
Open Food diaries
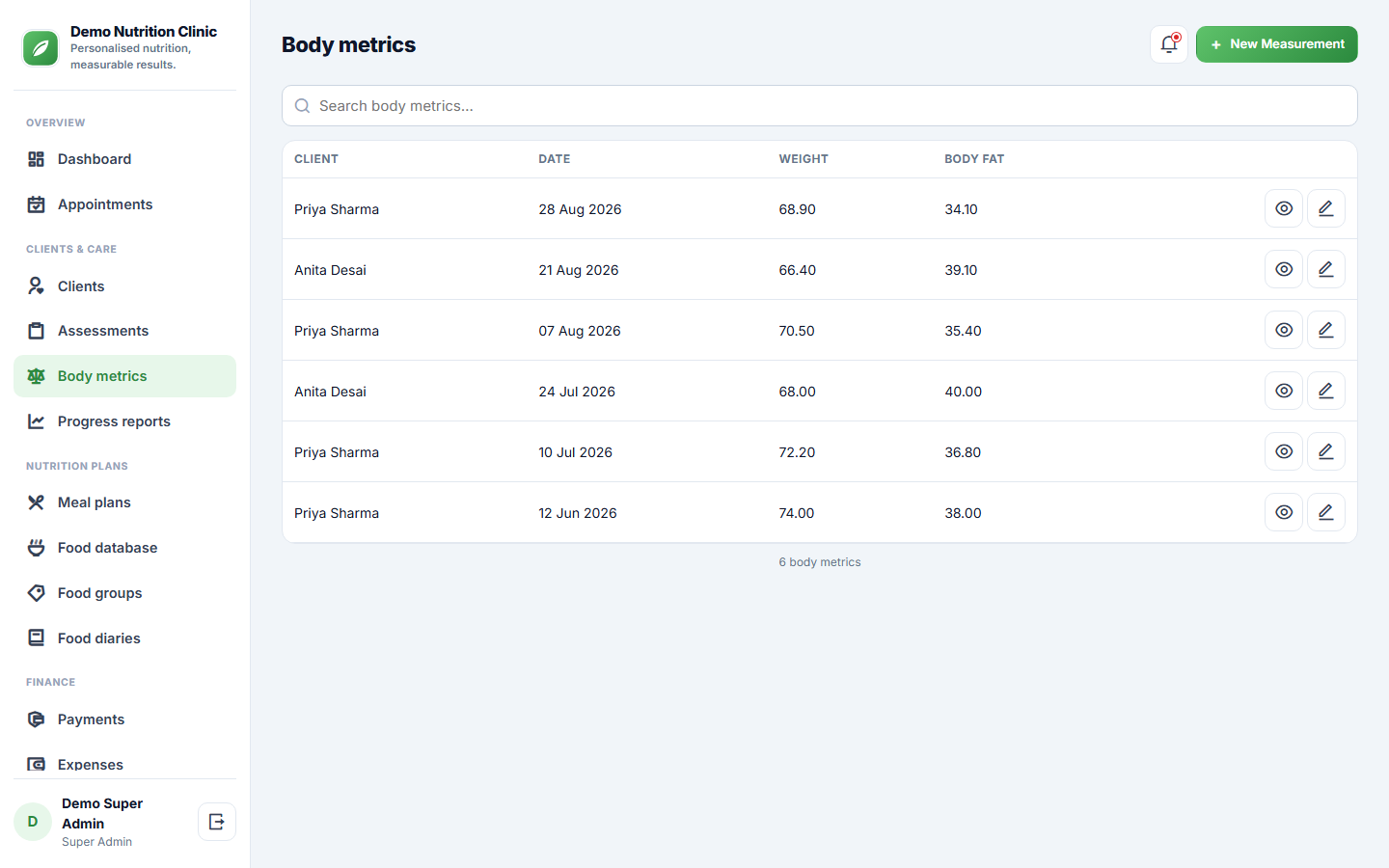[x=124, y=638]
